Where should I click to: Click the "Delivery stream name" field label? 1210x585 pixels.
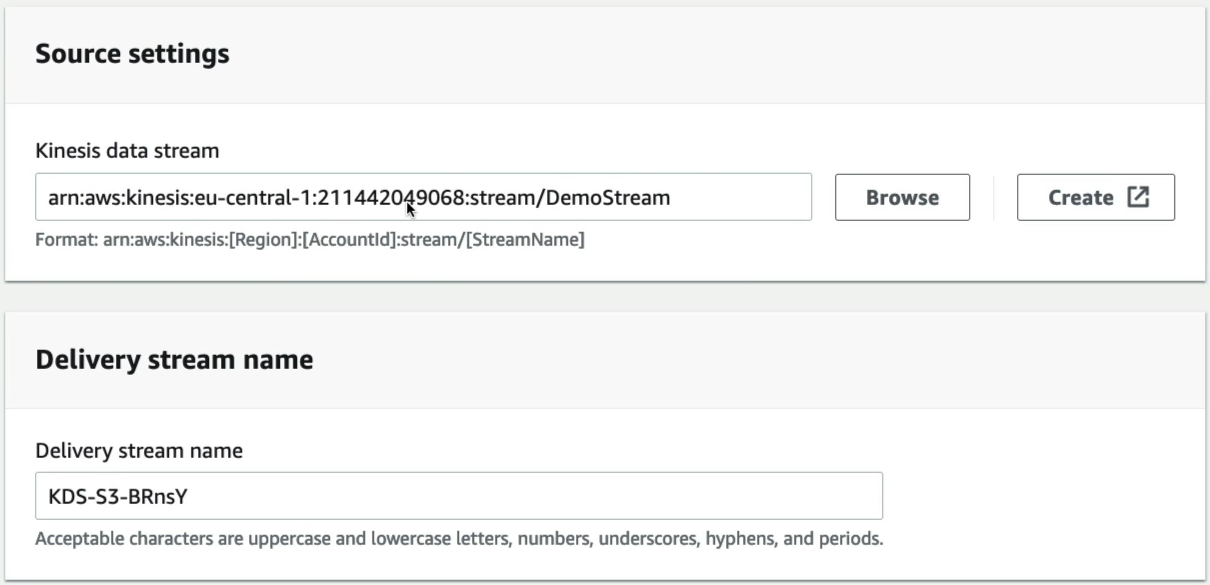tap(139, 451)
